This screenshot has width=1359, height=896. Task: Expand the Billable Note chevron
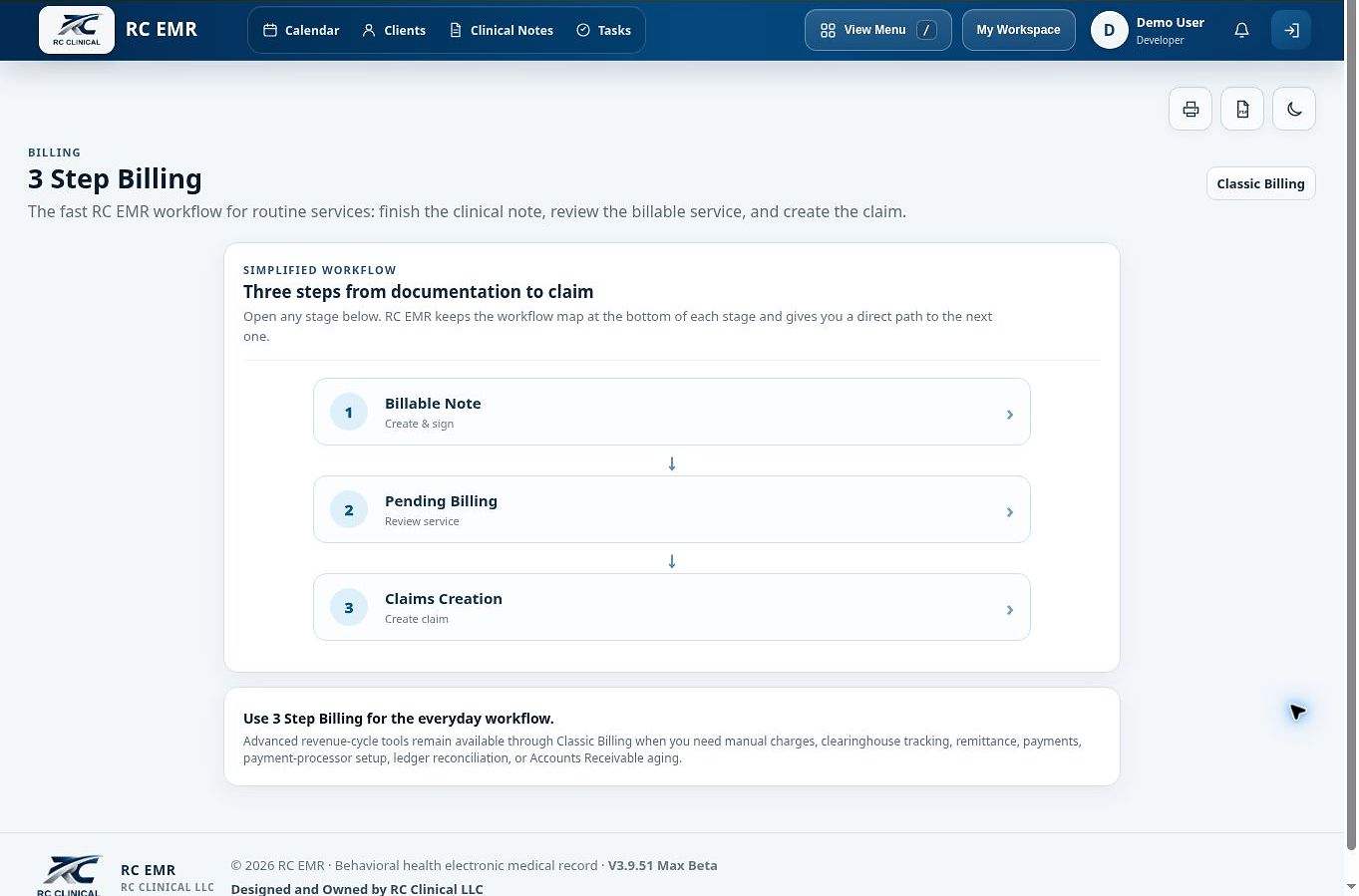(x=1009, y=414)
